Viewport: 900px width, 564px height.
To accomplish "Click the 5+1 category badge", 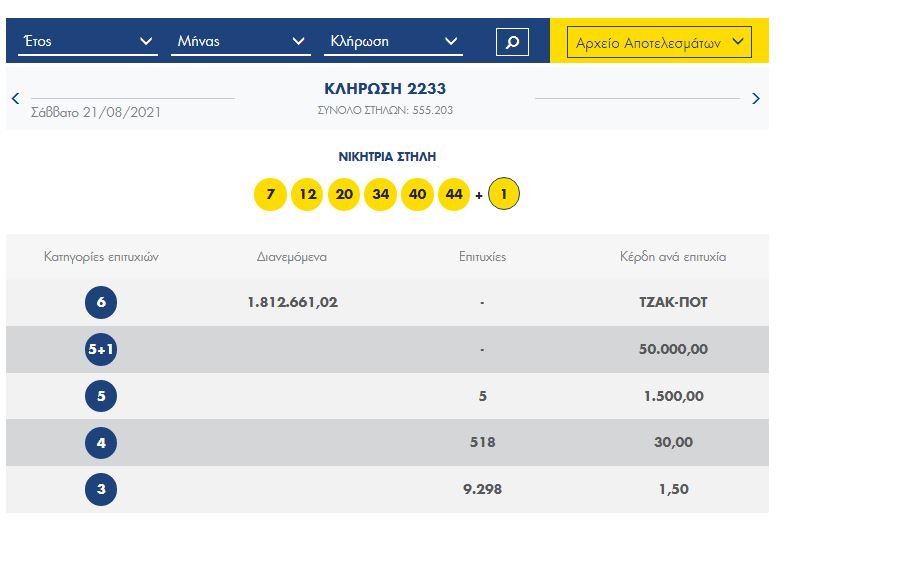I will (101, 350).
